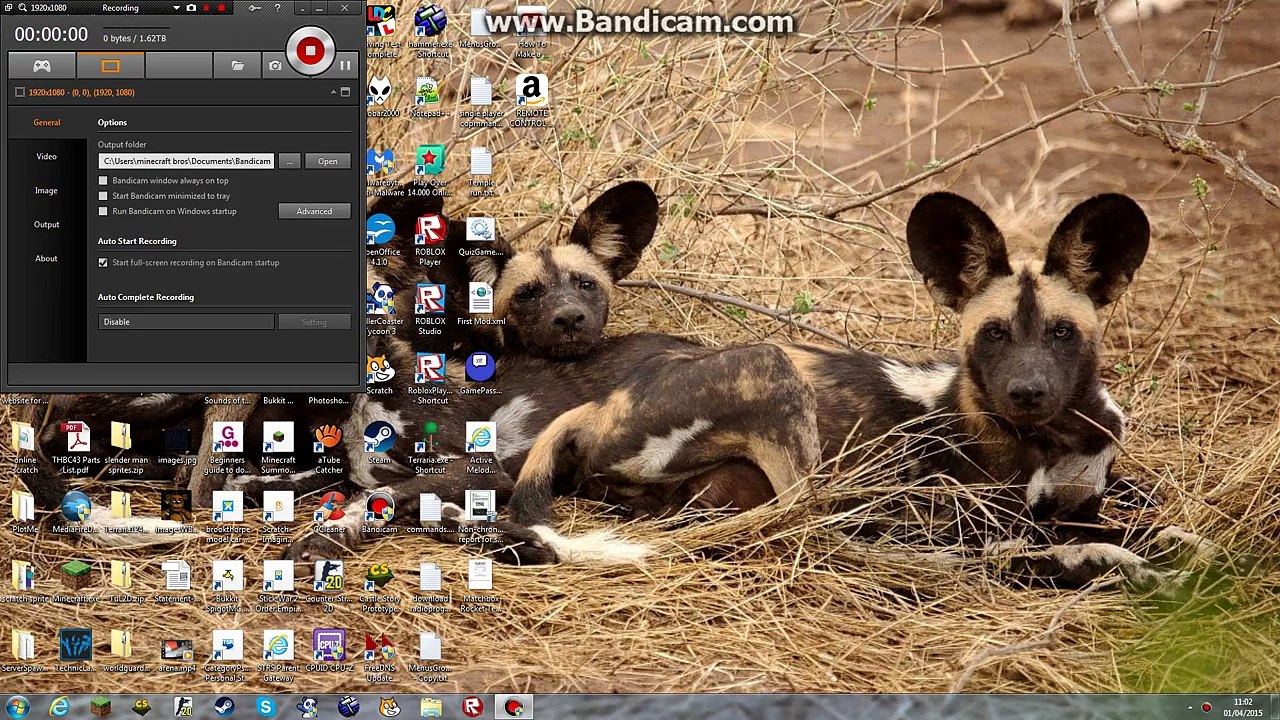Collapse the Bandicam panel with up arrow
The image size is (1280, 720).
(333, 92)
